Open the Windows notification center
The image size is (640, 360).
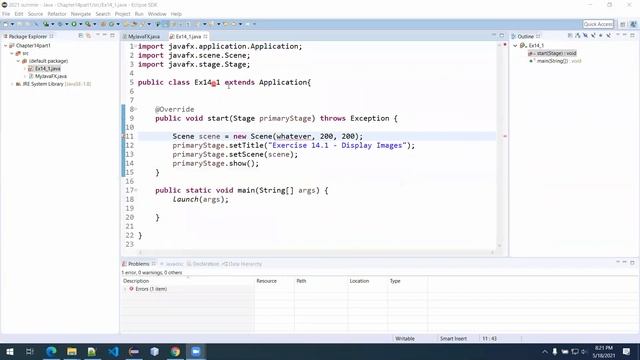pos(627,351)
